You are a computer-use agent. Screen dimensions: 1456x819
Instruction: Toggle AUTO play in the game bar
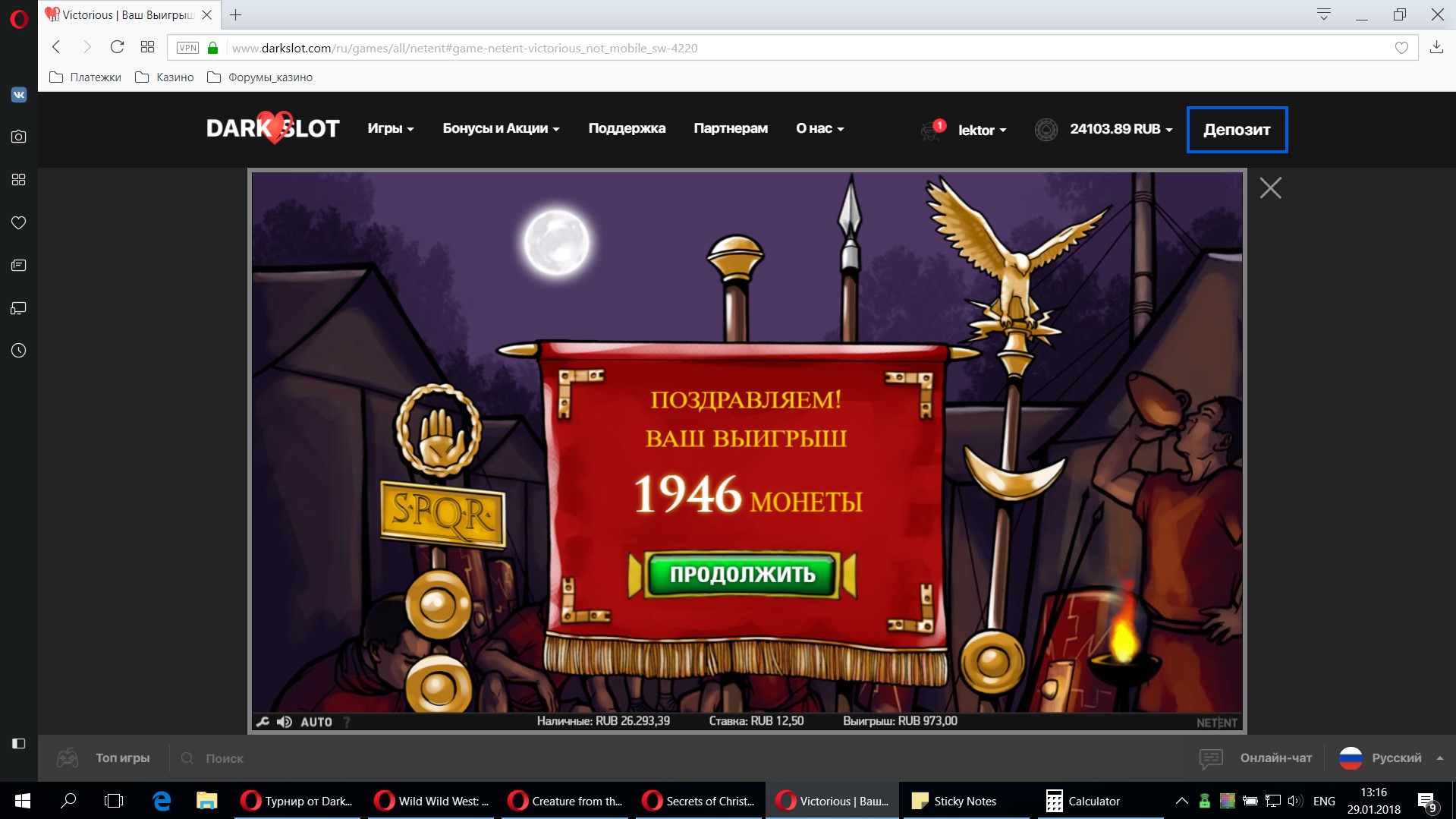tap(316, 722)
